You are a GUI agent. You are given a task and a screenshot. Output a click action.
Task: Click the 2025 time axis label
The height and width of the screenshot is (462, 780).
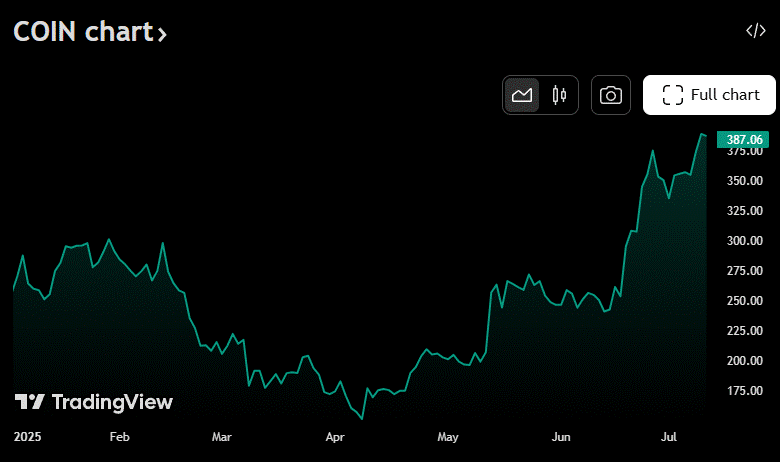(x=27, y=437)
